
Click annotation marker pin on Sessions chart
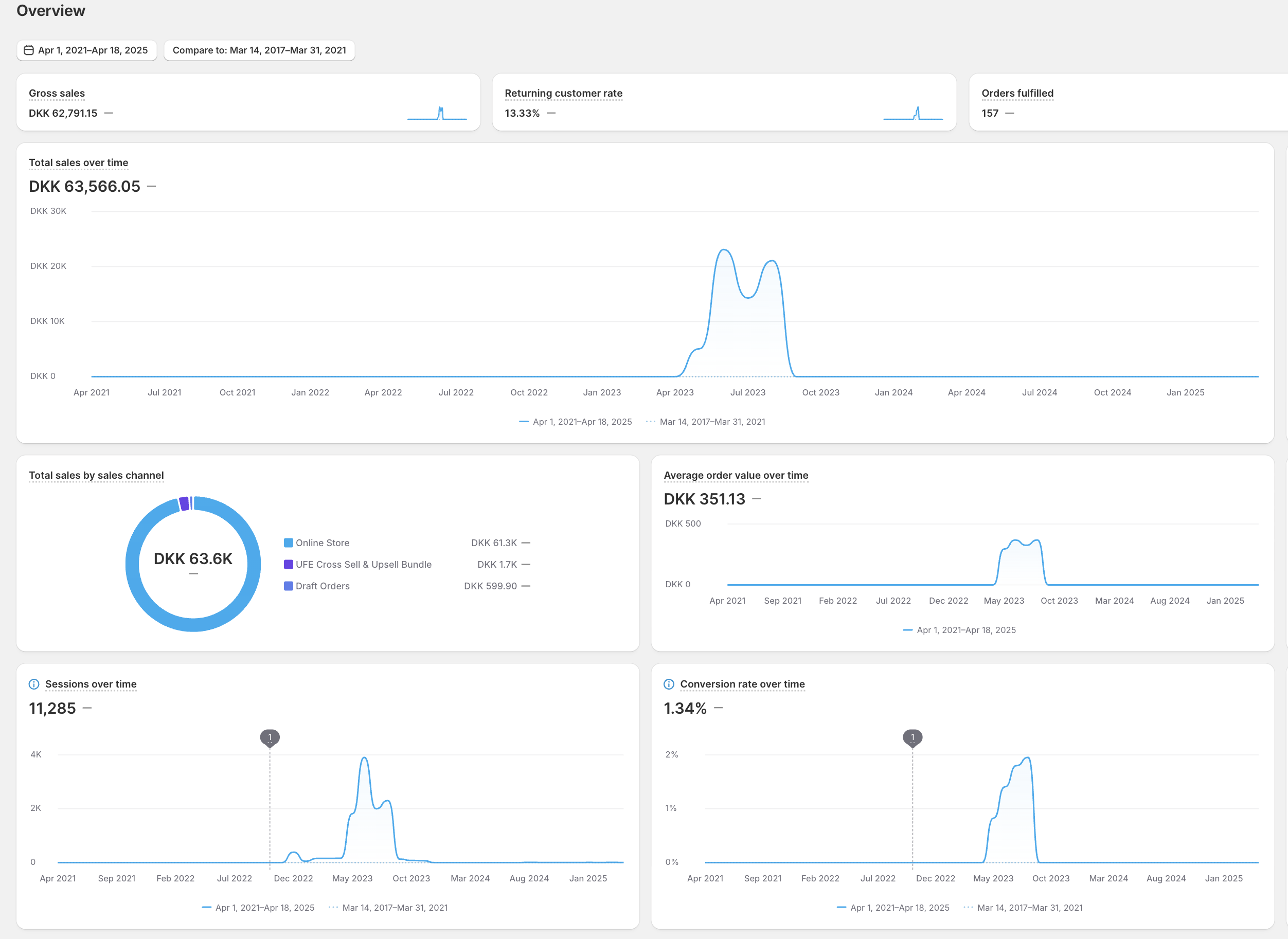point(270,737)
